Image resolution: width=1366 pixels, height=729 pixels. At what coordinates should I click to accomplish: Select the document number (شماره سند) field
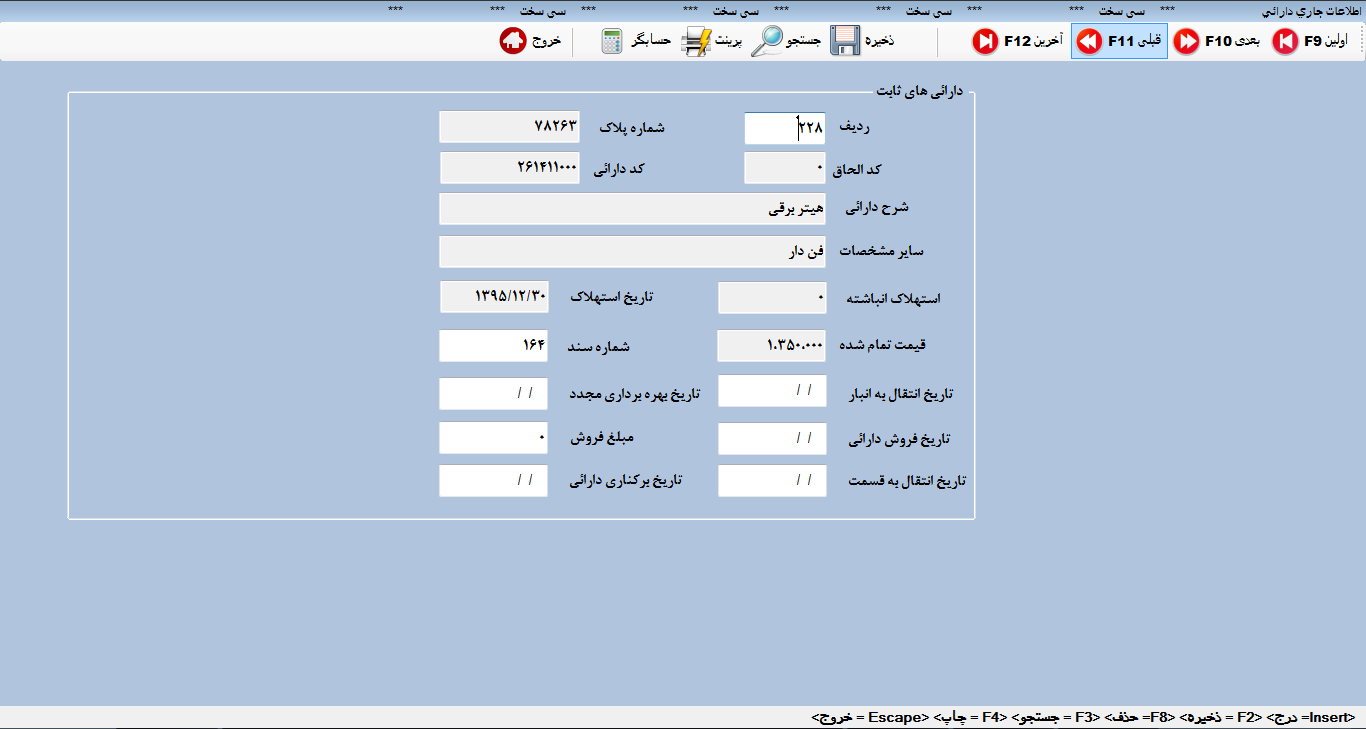(x=493, y=346)
